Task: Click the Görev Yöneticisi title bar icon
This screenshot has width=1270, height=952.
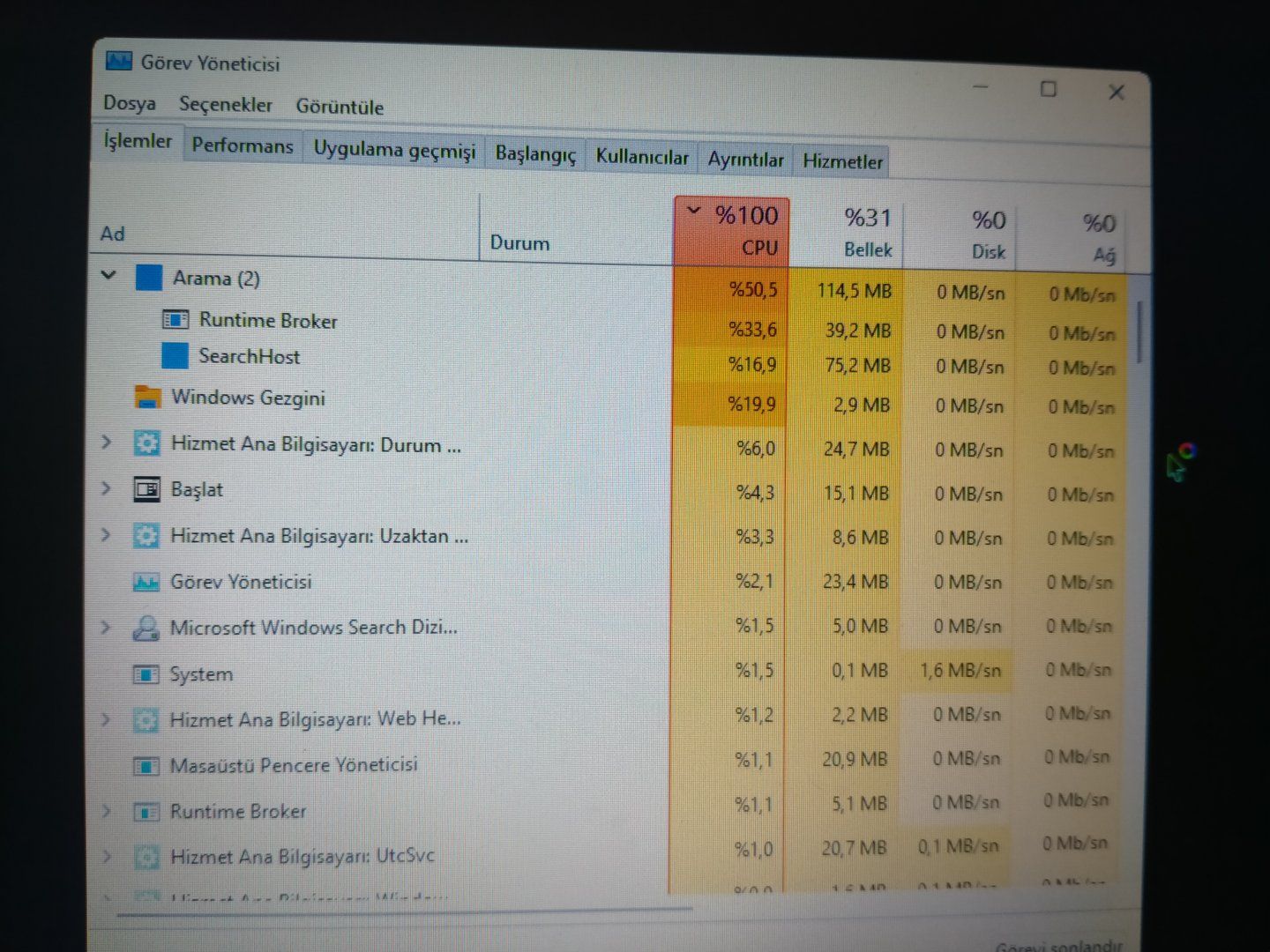Action: (118, 61)
